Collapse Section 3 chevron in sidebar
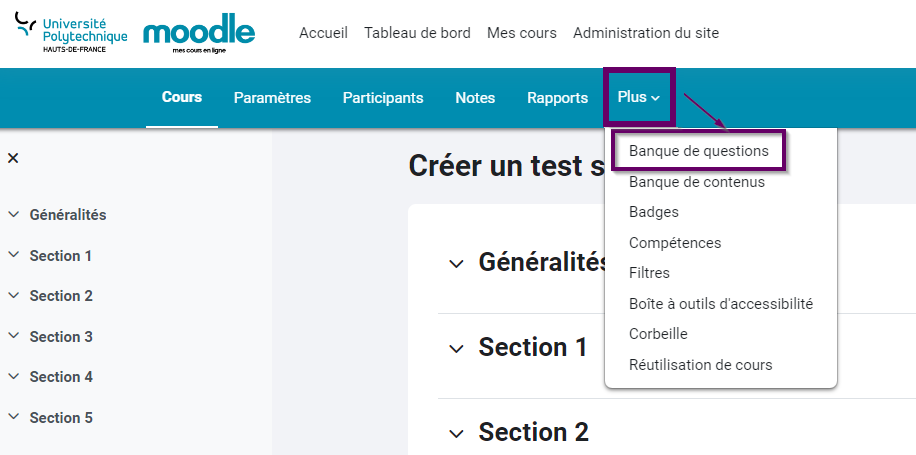 (13, 336)
